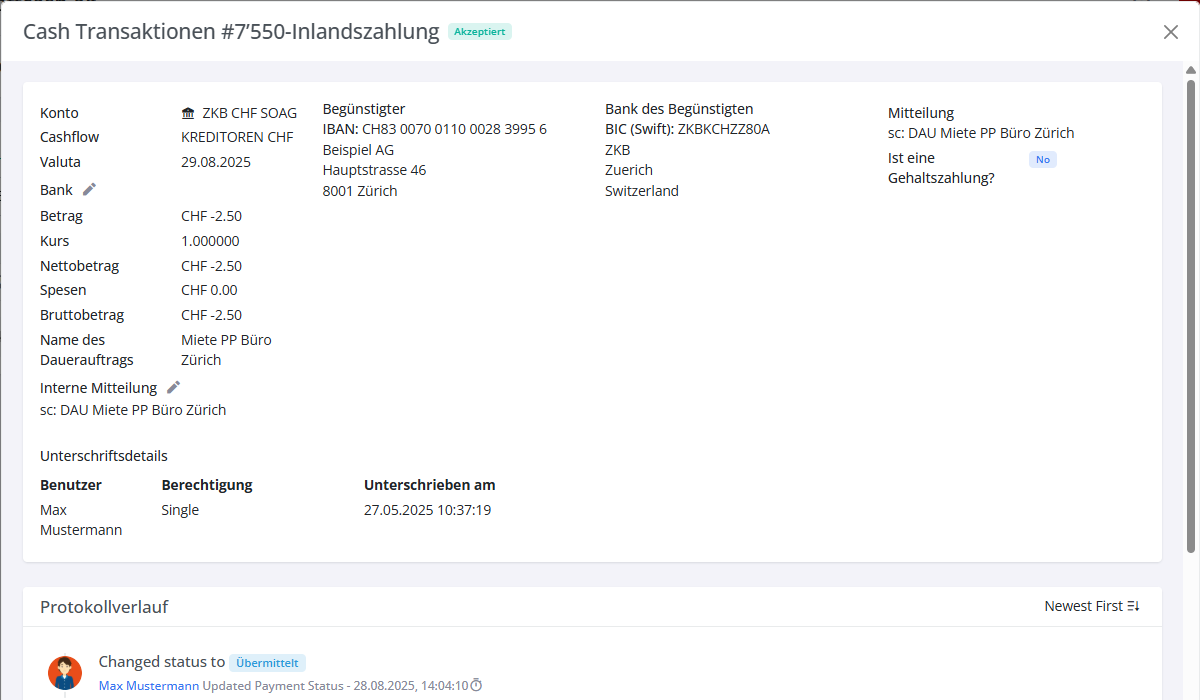The image size is (1200, 700).
Task: Edit the Interne Mitteilung pencil icon
Action: (173, 387)
